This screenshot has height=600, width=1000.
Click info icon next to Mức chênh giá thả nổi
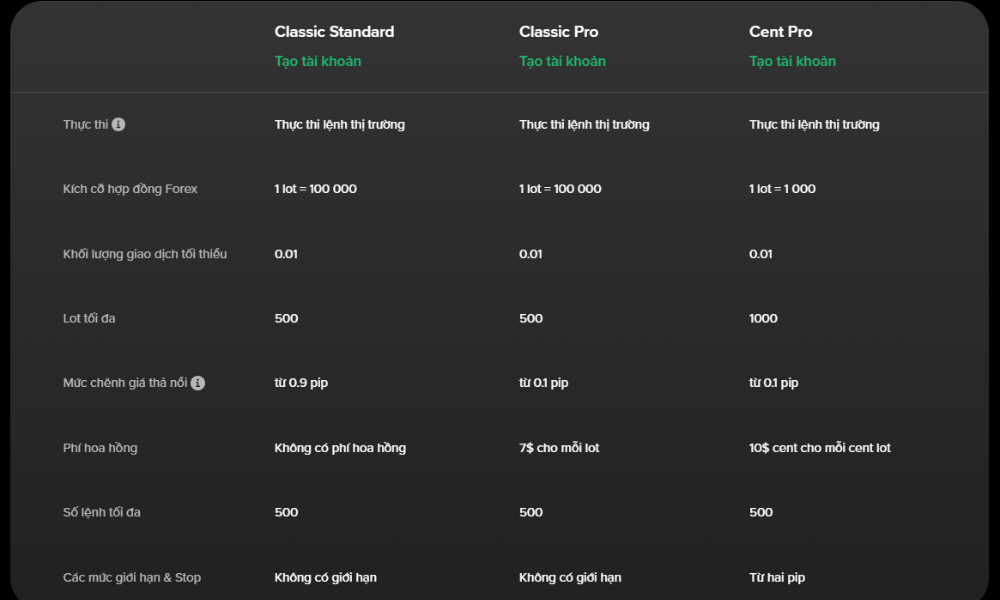pyautogui.click(x=198, y=383)
